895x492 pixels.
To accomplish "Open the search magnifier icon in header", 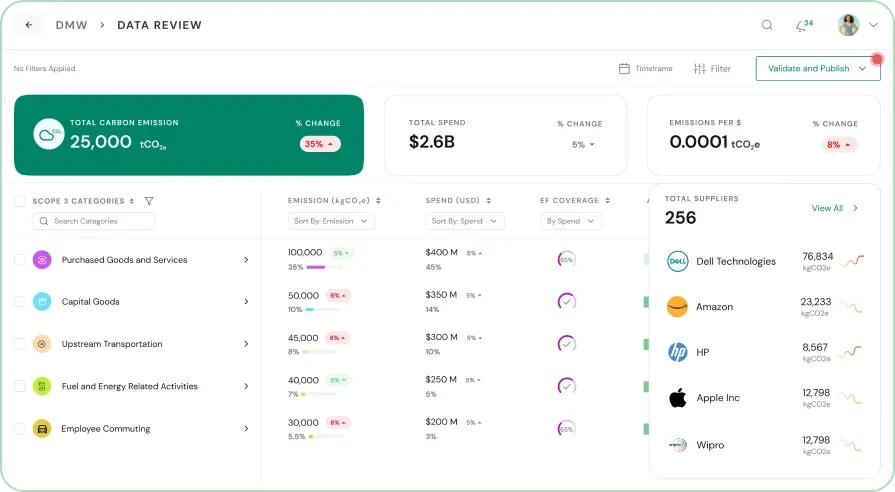I will 767,25.
